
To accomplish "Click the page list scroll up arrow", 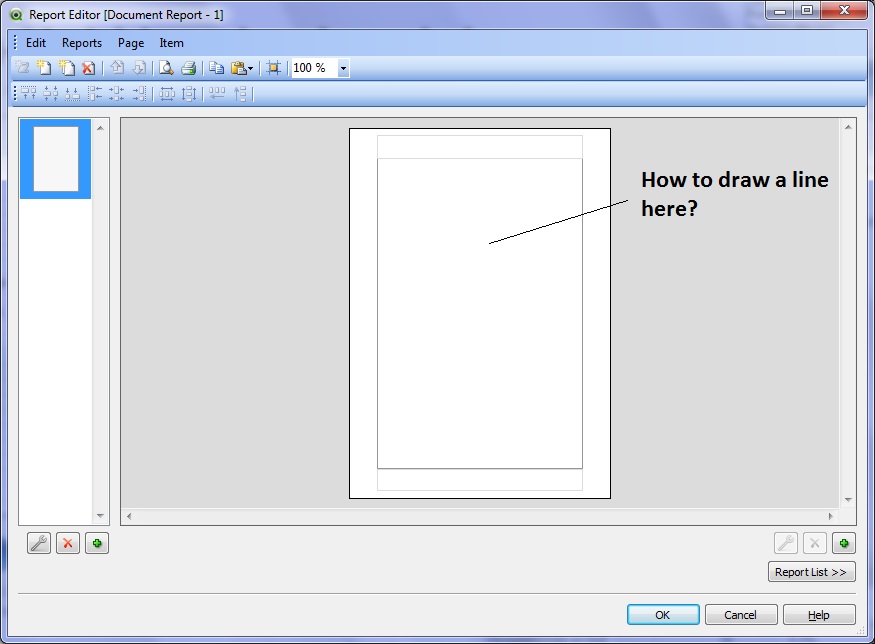I will [x=100, y=128].
